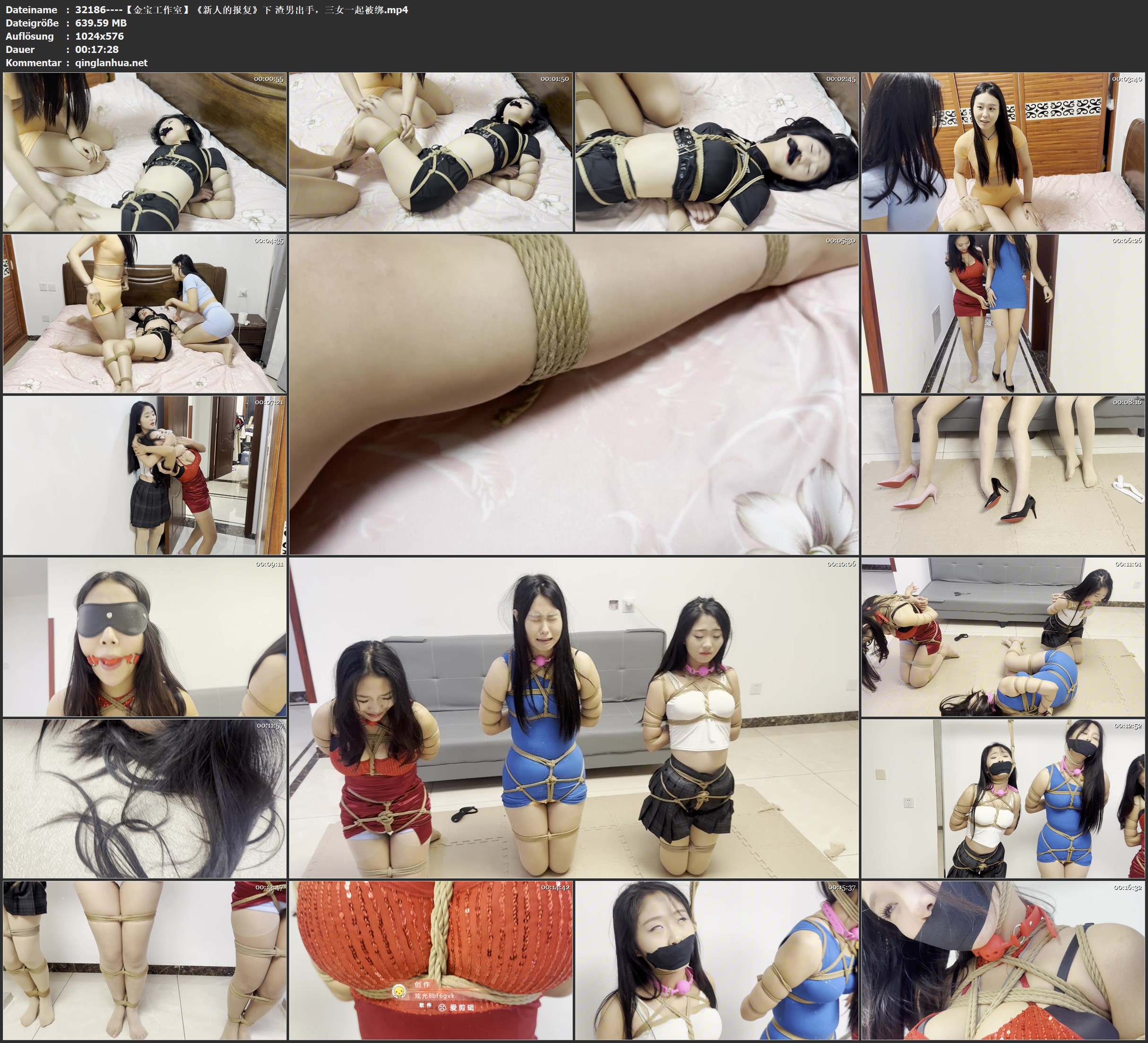Open the large frame timestamped 00:10:06
The image size is (1148, 1043).
point(573,717)
